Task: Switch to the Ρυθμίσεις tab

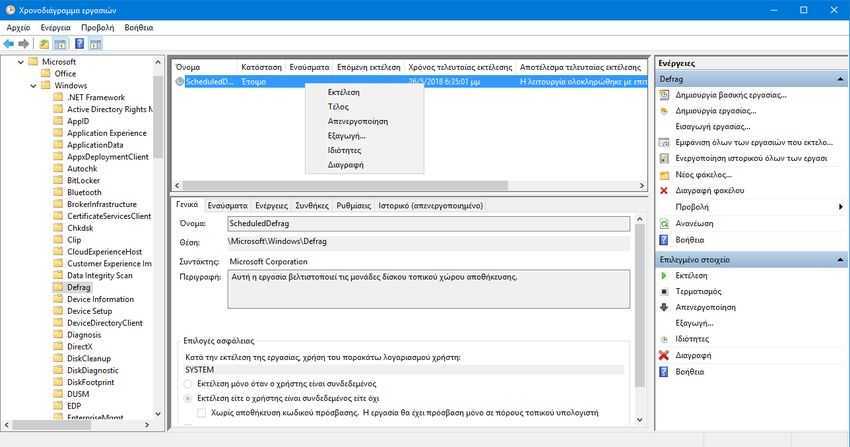Action: 353,205
